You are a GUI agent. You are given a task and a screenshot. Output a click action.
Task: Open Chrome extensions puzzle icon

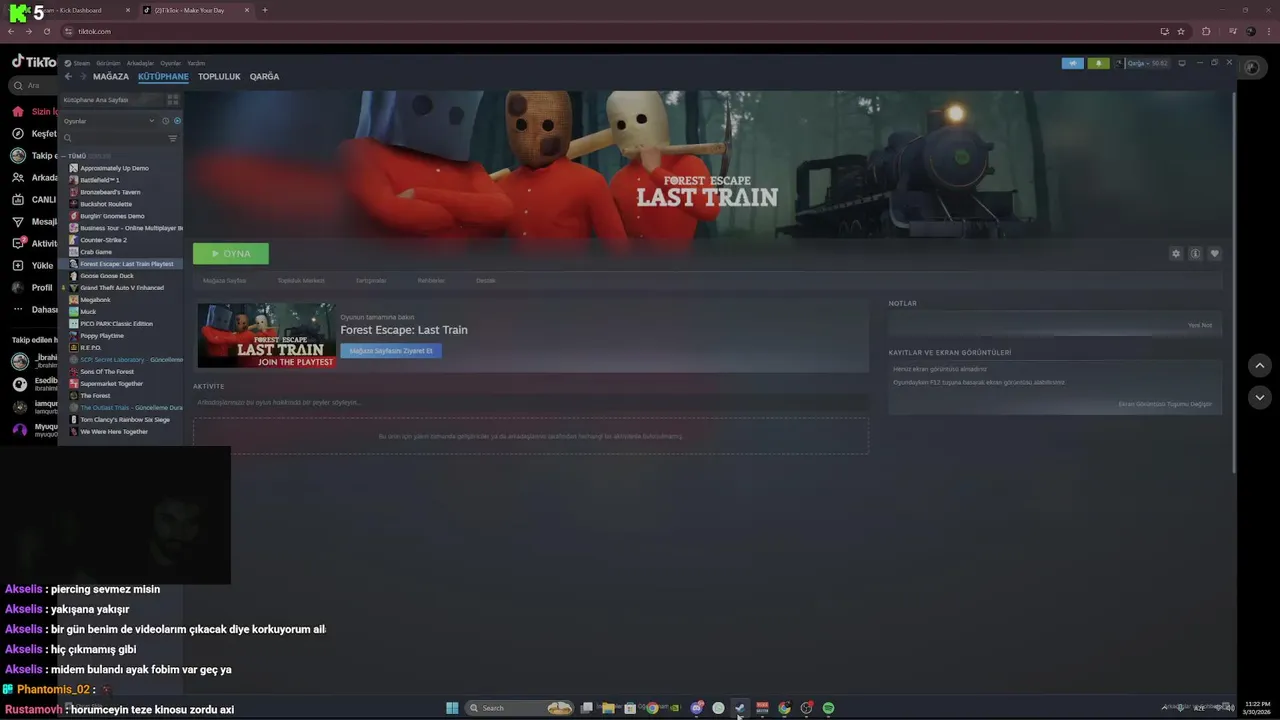1206,31
